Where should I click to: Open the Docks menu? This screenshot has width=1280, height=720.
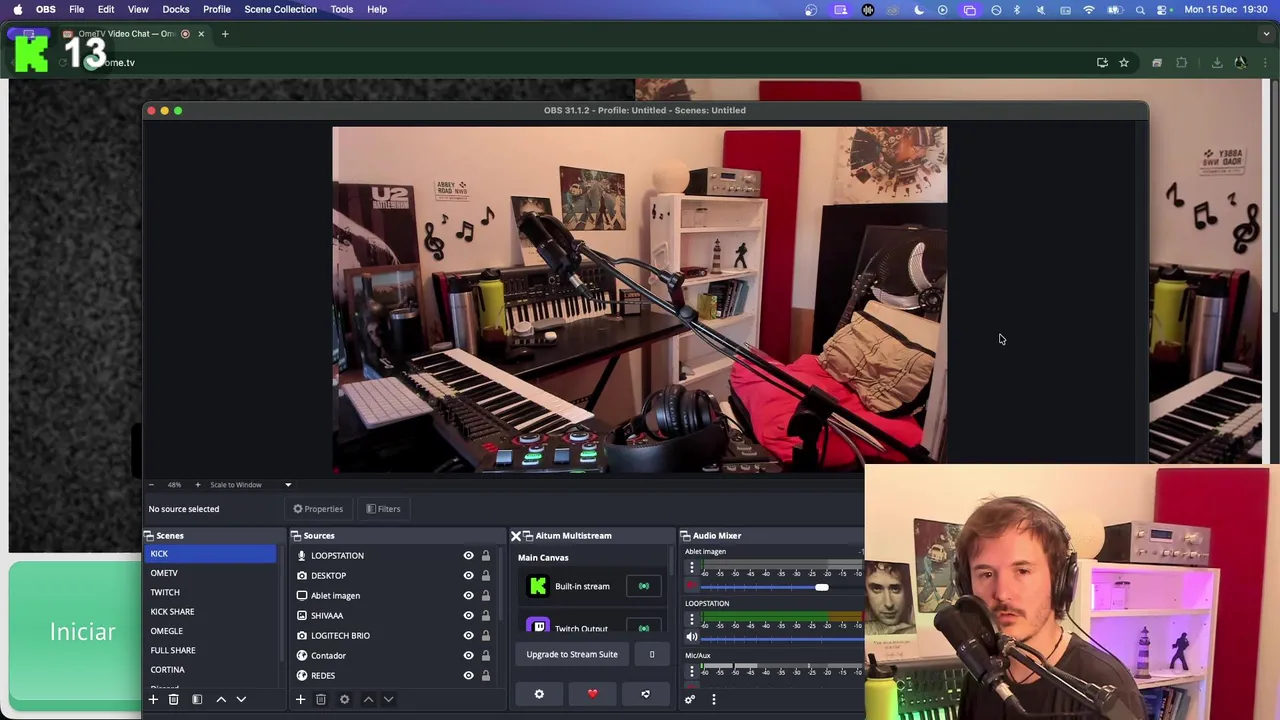tap(175, 9)
